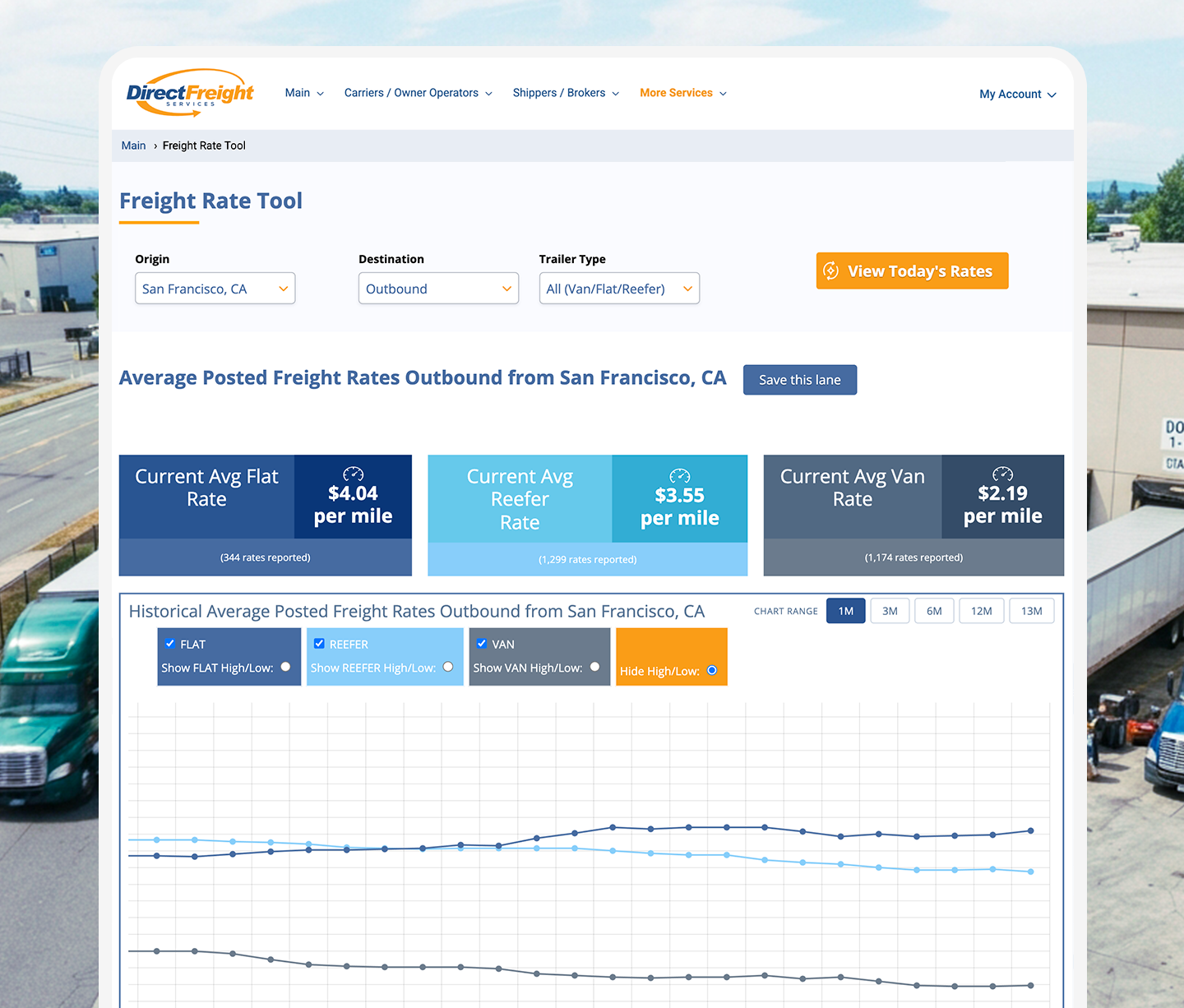
Task: Select Show VAN High/Low radio button
Action: (594, 667)
